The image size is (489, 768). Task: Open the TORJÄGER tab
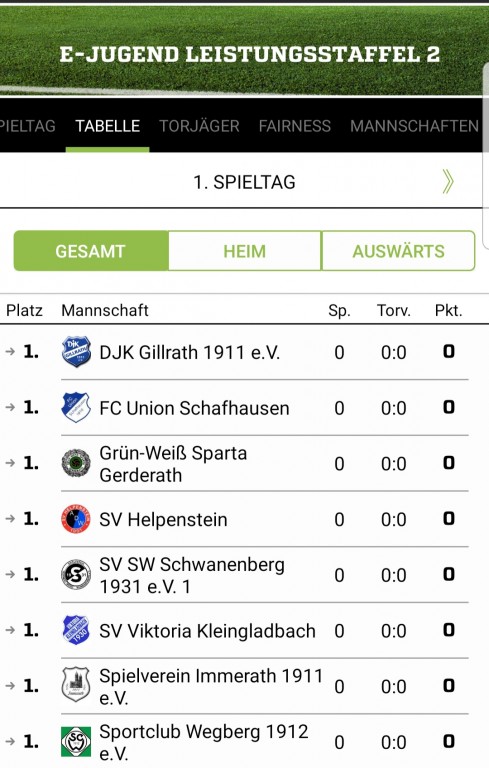pyautogui.click(x=199, y=126)
